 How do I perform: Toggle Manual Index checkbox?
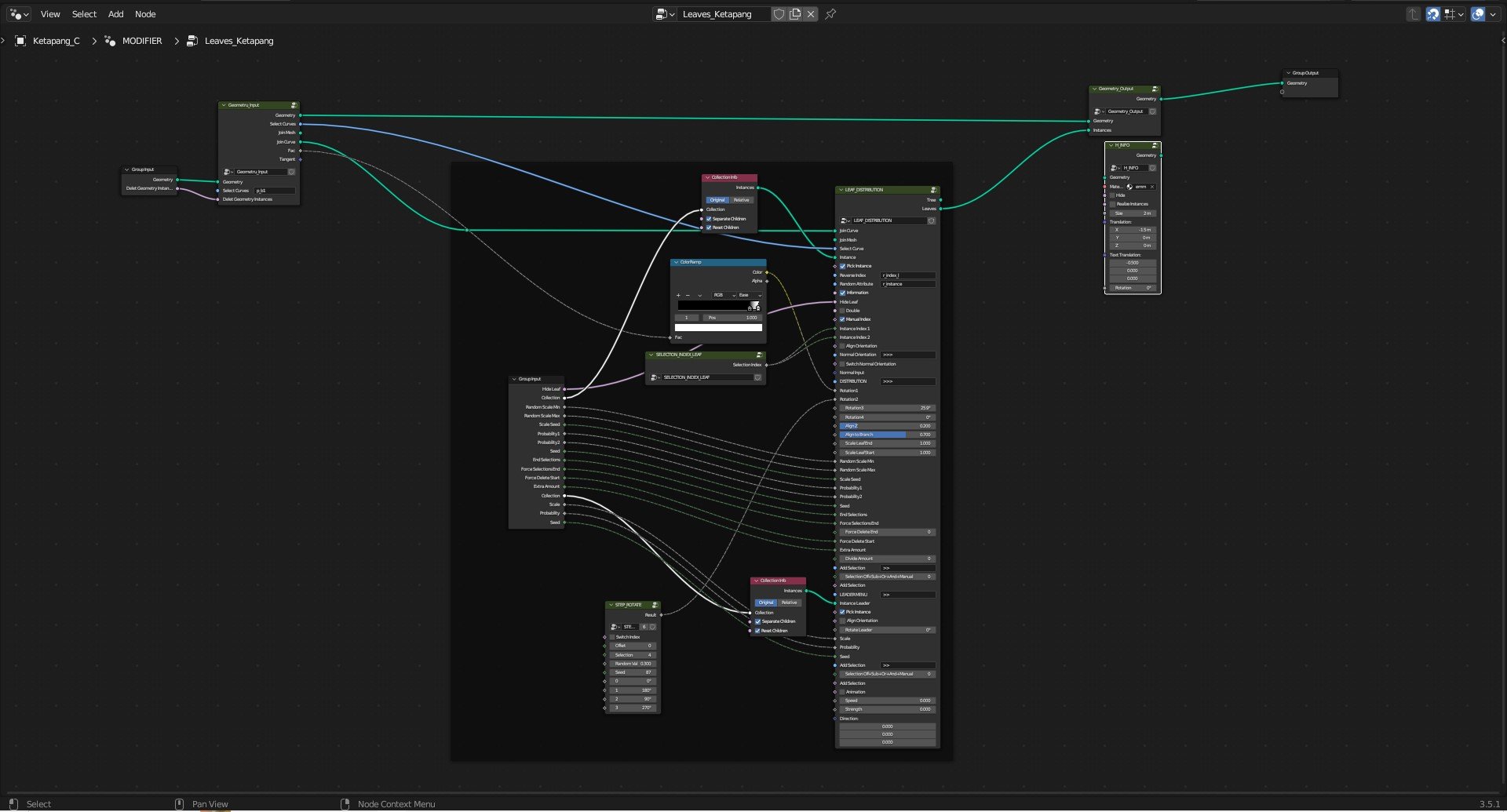(842, 319)
